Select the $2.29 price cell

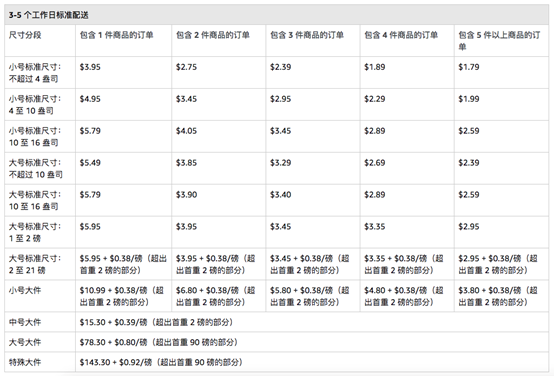(375, 99)
